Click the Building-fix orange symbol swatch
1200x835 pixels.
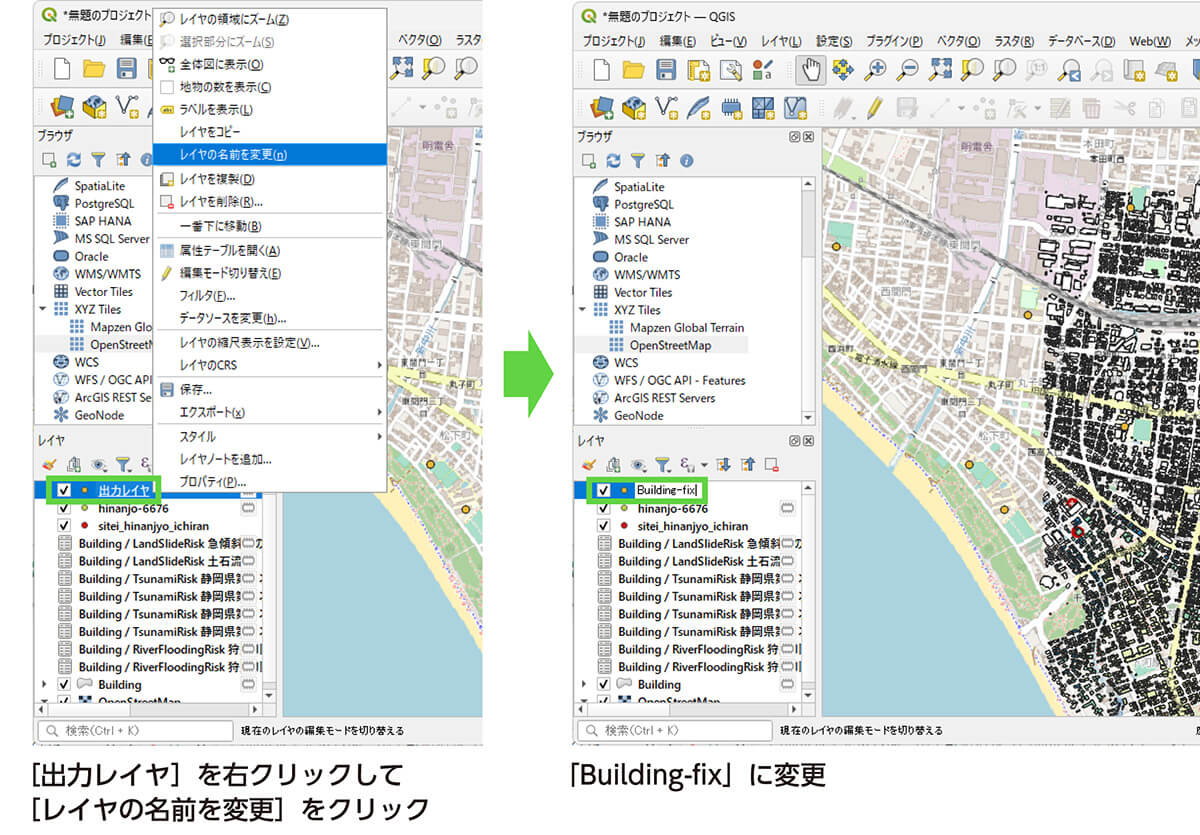coord(624,491)
